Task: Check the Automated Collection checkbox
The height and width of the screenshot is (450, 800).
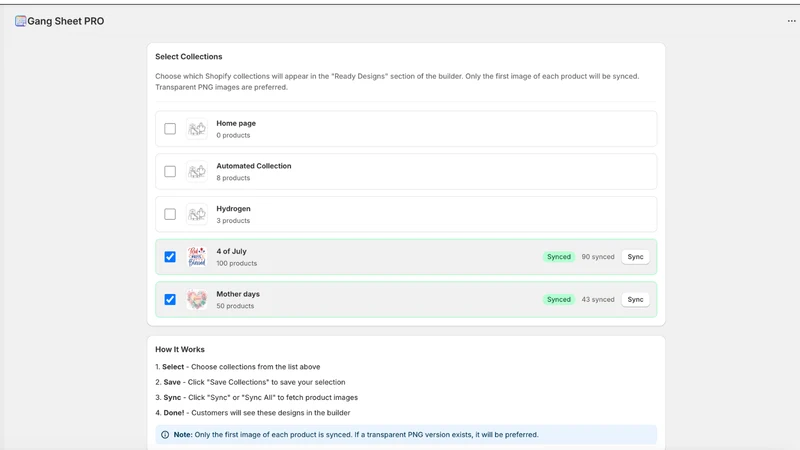Action: pyautogui.click(x=170, y=171)
